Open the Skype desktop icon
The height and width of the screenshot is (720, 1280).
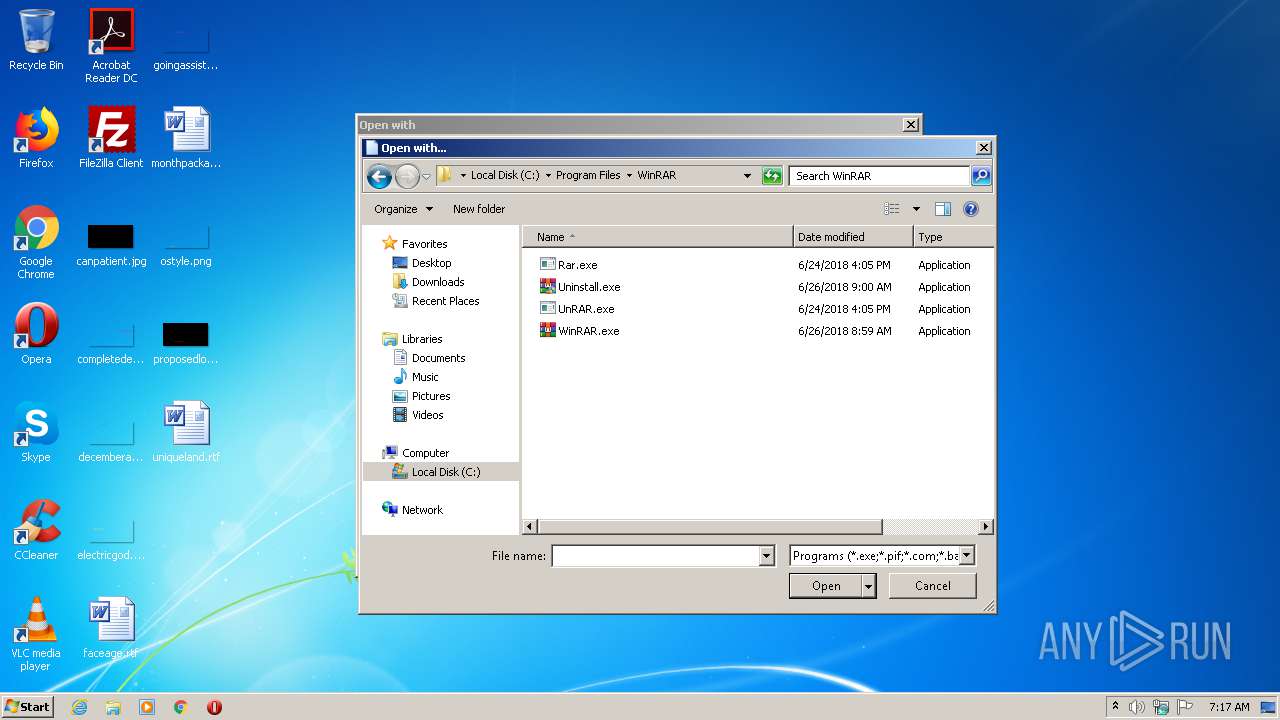[36, 432]
